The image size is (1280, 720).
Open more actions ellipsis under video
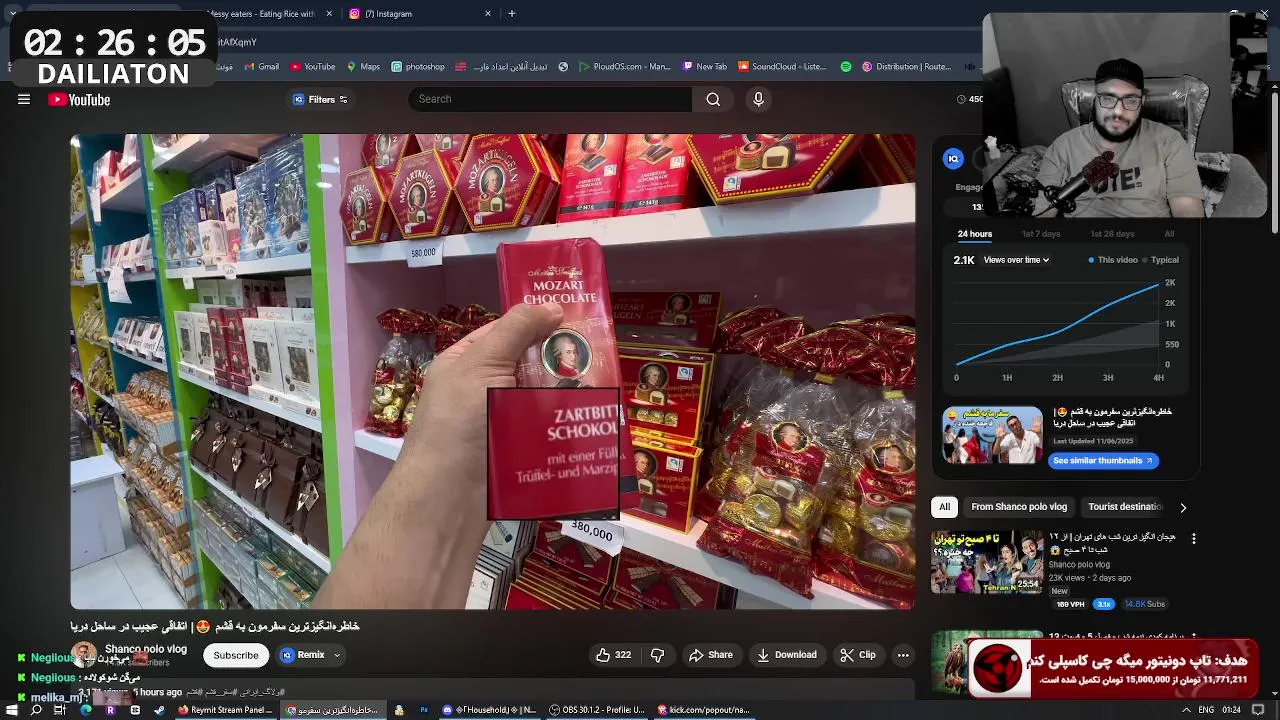pyautogui.click(x=903, y=655)
